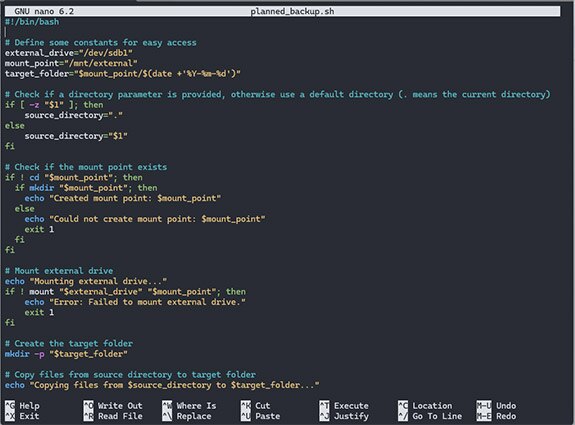
Task: Place cursor on external_drive="/dev/sdb1" line
Action: (69, 53)
